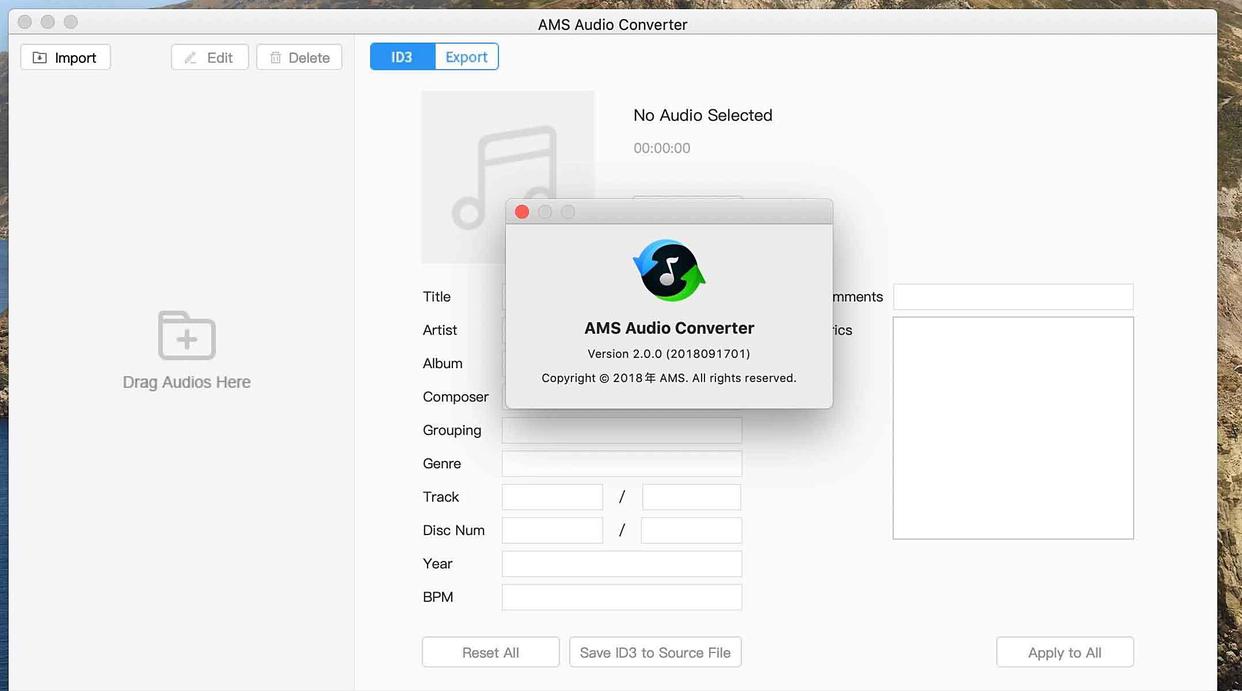Click the 'No Audio Selected' text

(703, 115)
